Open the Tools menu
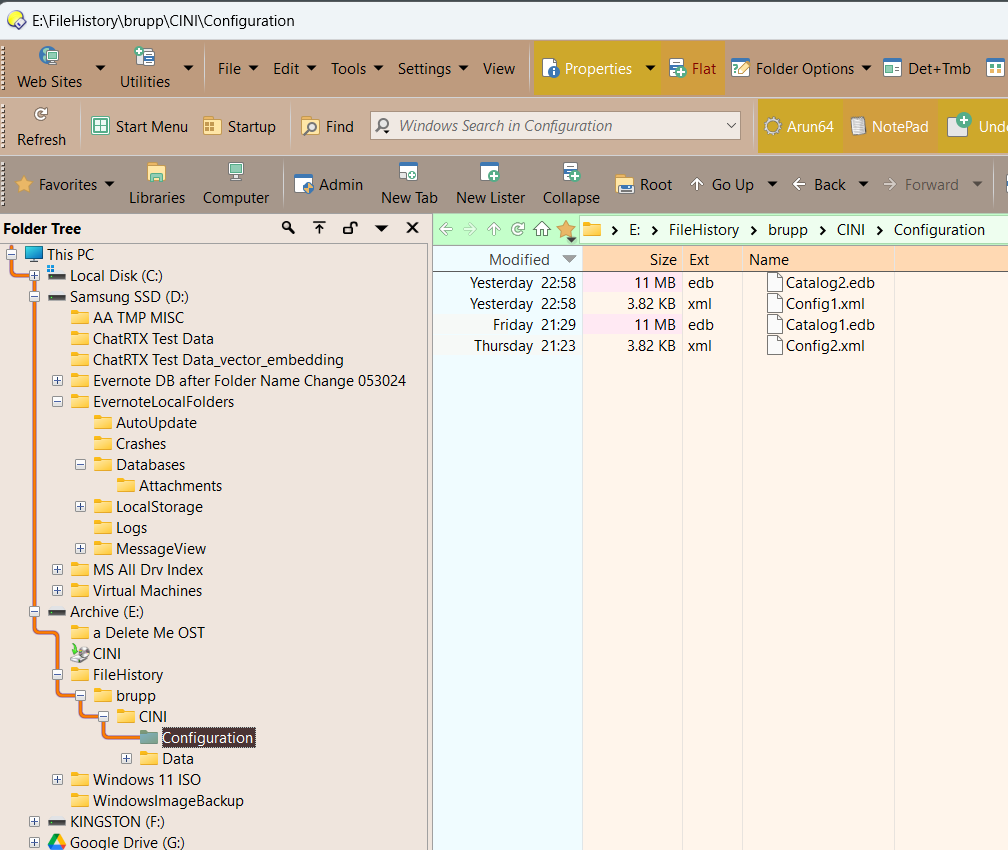Image resolution: width=1008 pixels, height=850 pixels. tap(356, 69)
